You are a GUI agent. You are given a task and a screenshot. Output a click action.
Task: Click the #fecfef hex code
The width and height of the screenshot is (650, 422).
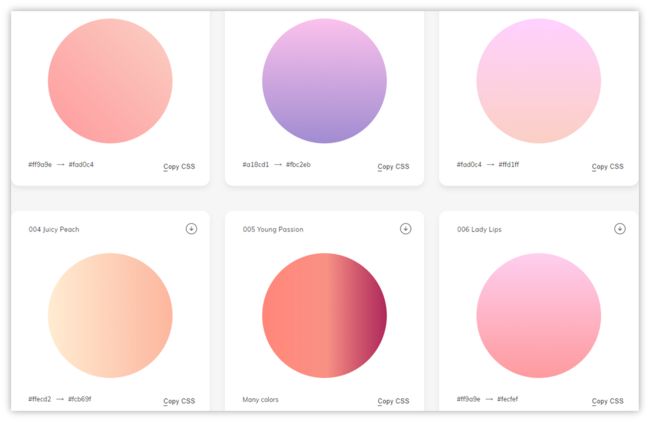tap(508, 399)
